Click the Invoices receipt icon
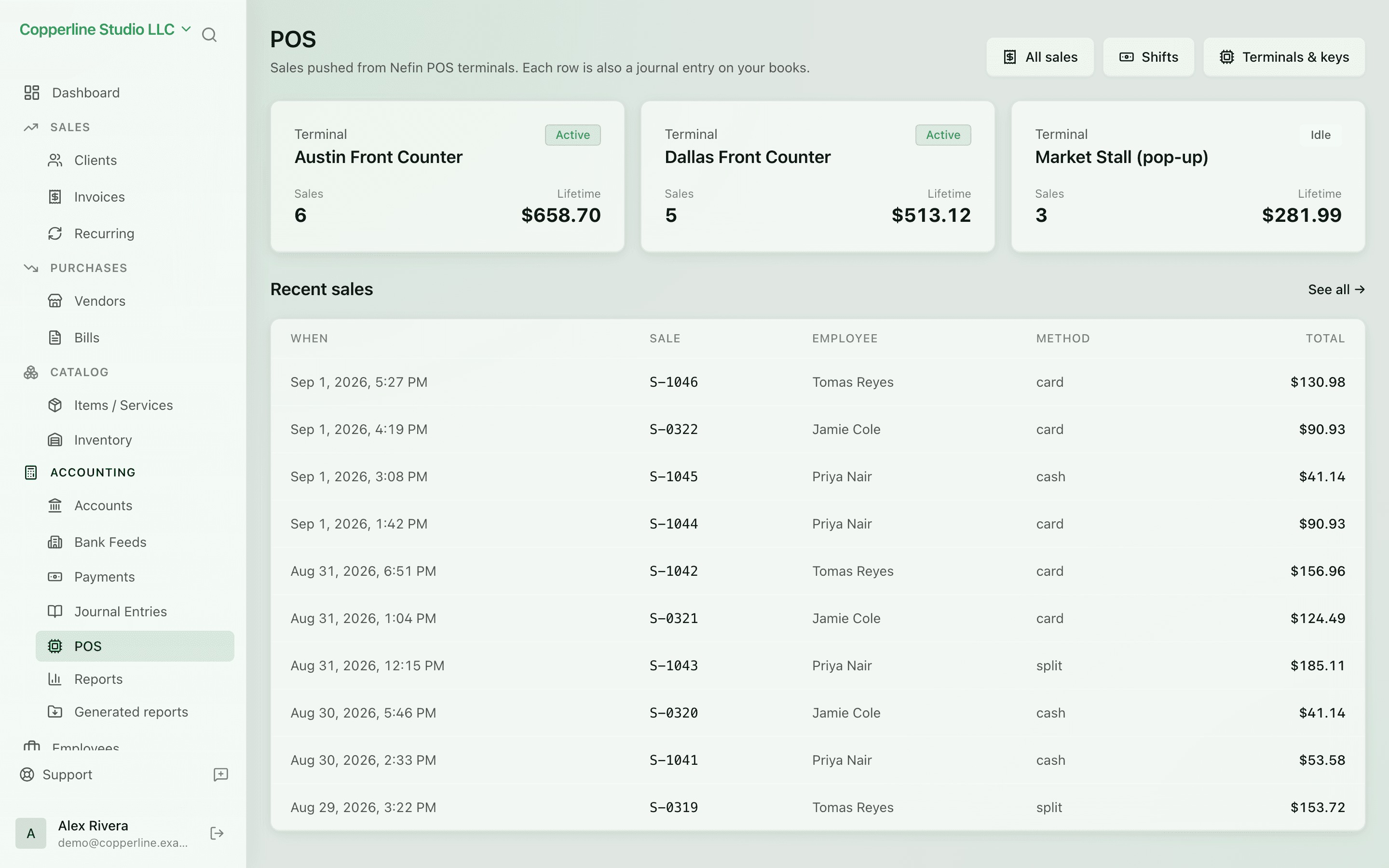This screenshot has height=868, width=1389. click(x=55, y=197)
